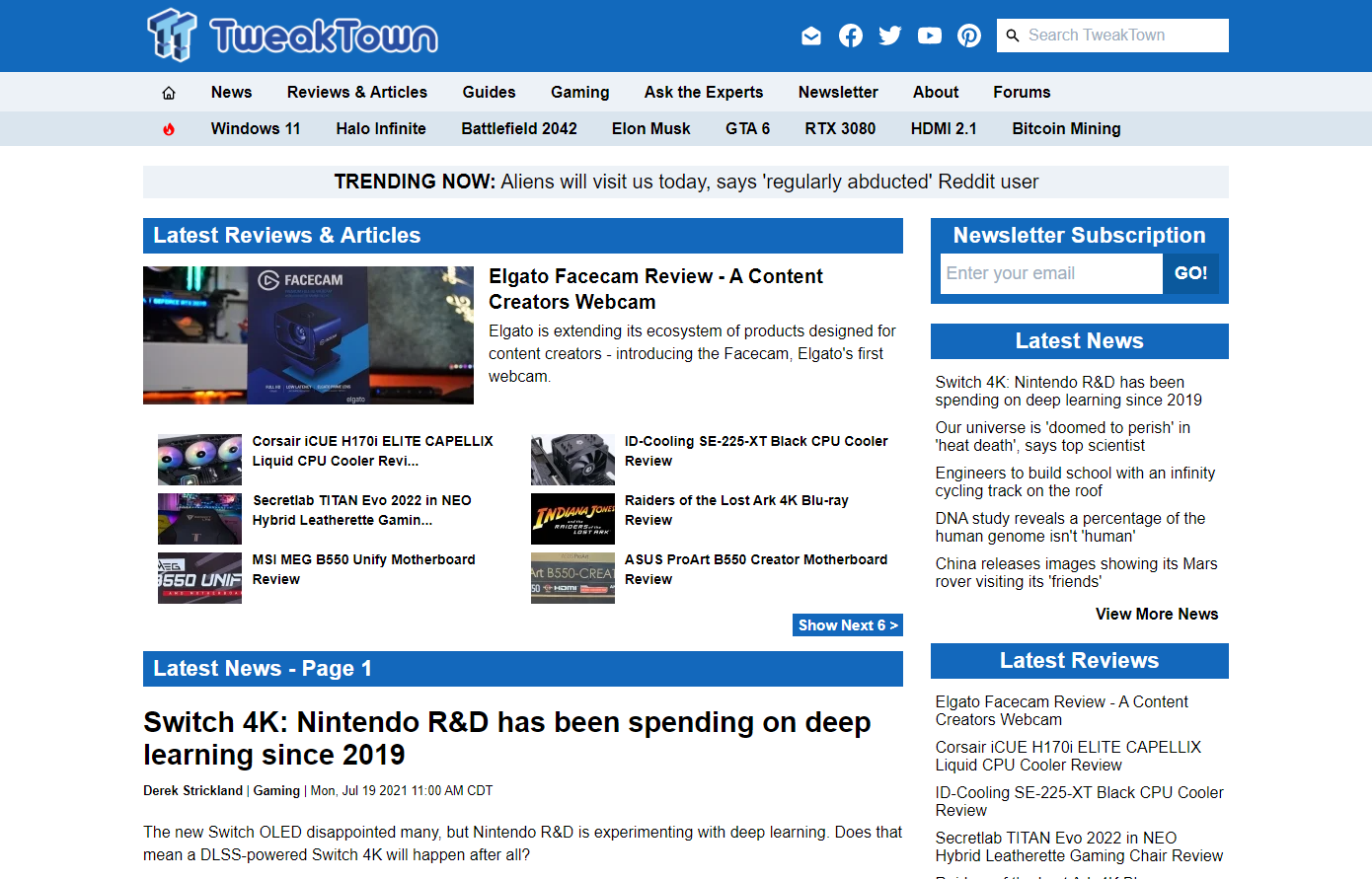Open author Derek Strickland's page
The height and width of the screenshot is (879, 1372).
[x=192, y=790]
